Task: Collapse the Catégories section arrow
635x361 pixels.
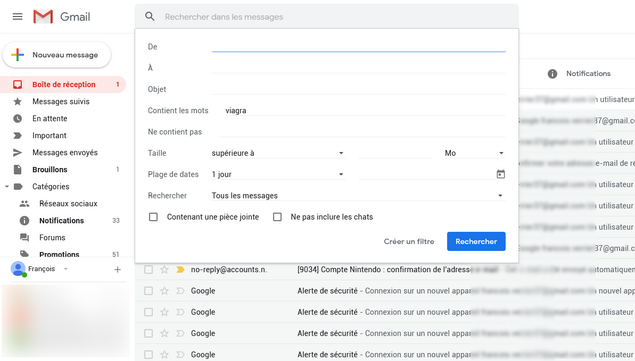Action: pyautogui.click(x=6, y=186)
